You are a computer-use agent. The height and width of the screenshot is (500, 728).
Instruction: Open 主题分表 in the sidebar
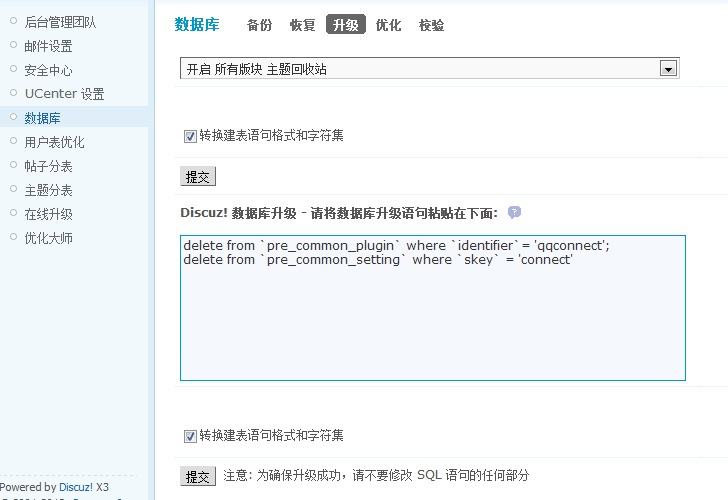click(48, 190)
